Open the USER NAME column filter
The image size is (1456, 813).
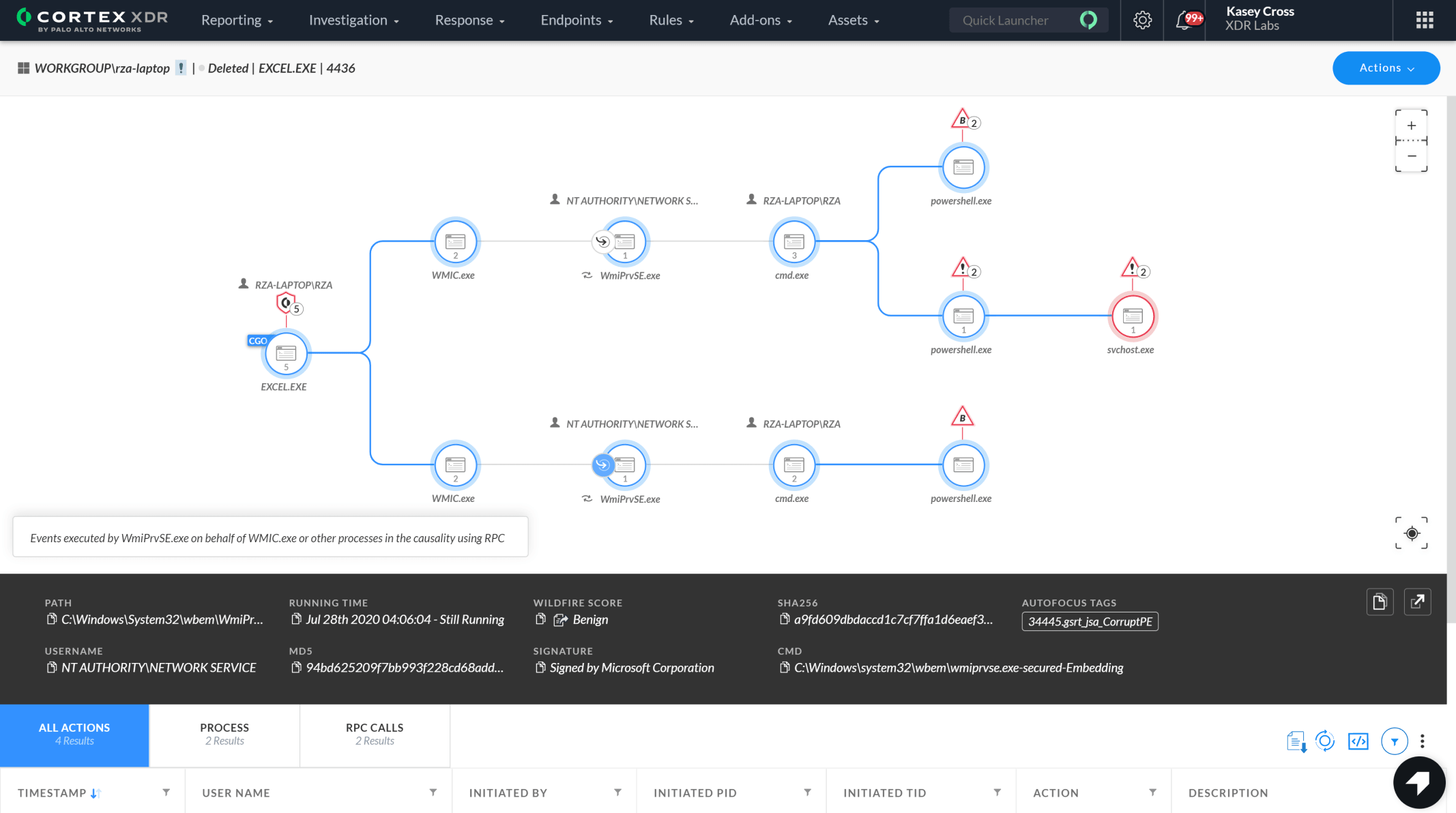(433, 793)
